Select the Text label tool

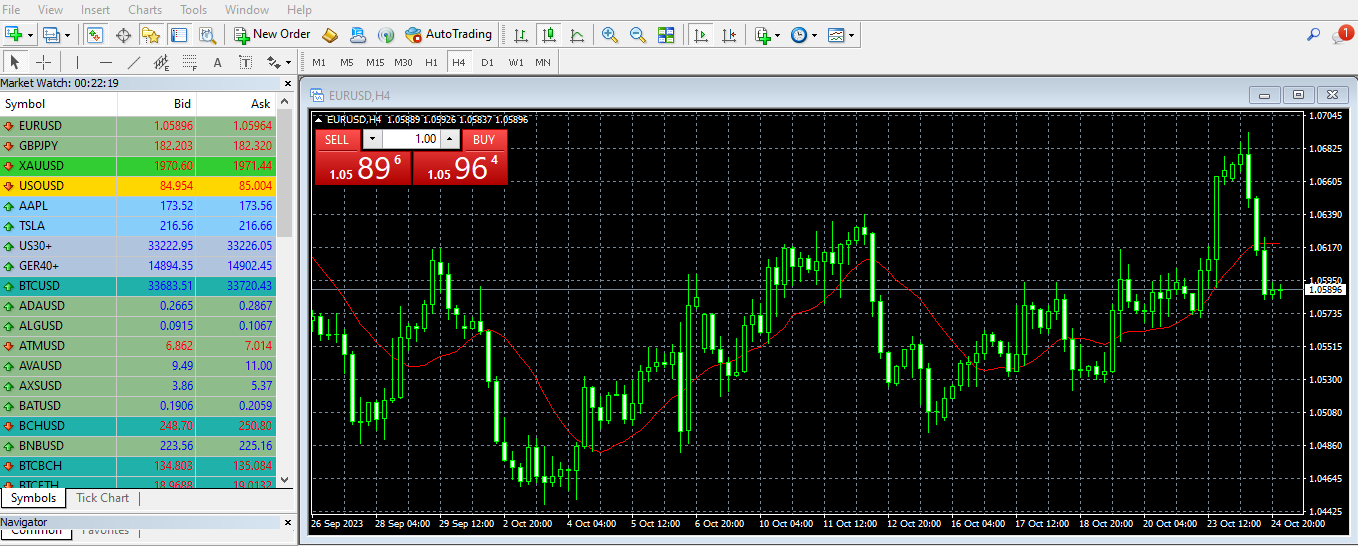(217, 62)
